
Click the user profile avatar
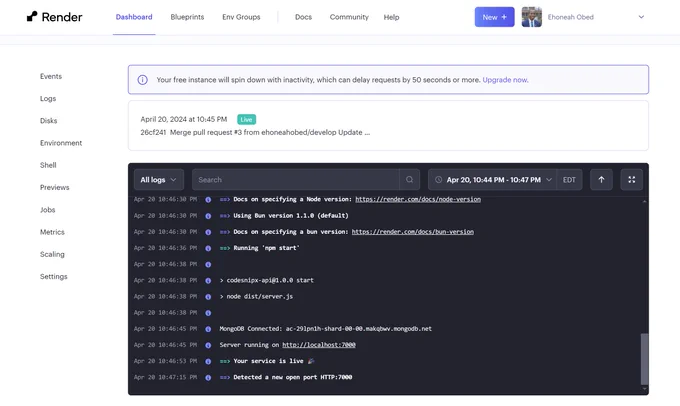pyautogui.click(x=531, y=17)
